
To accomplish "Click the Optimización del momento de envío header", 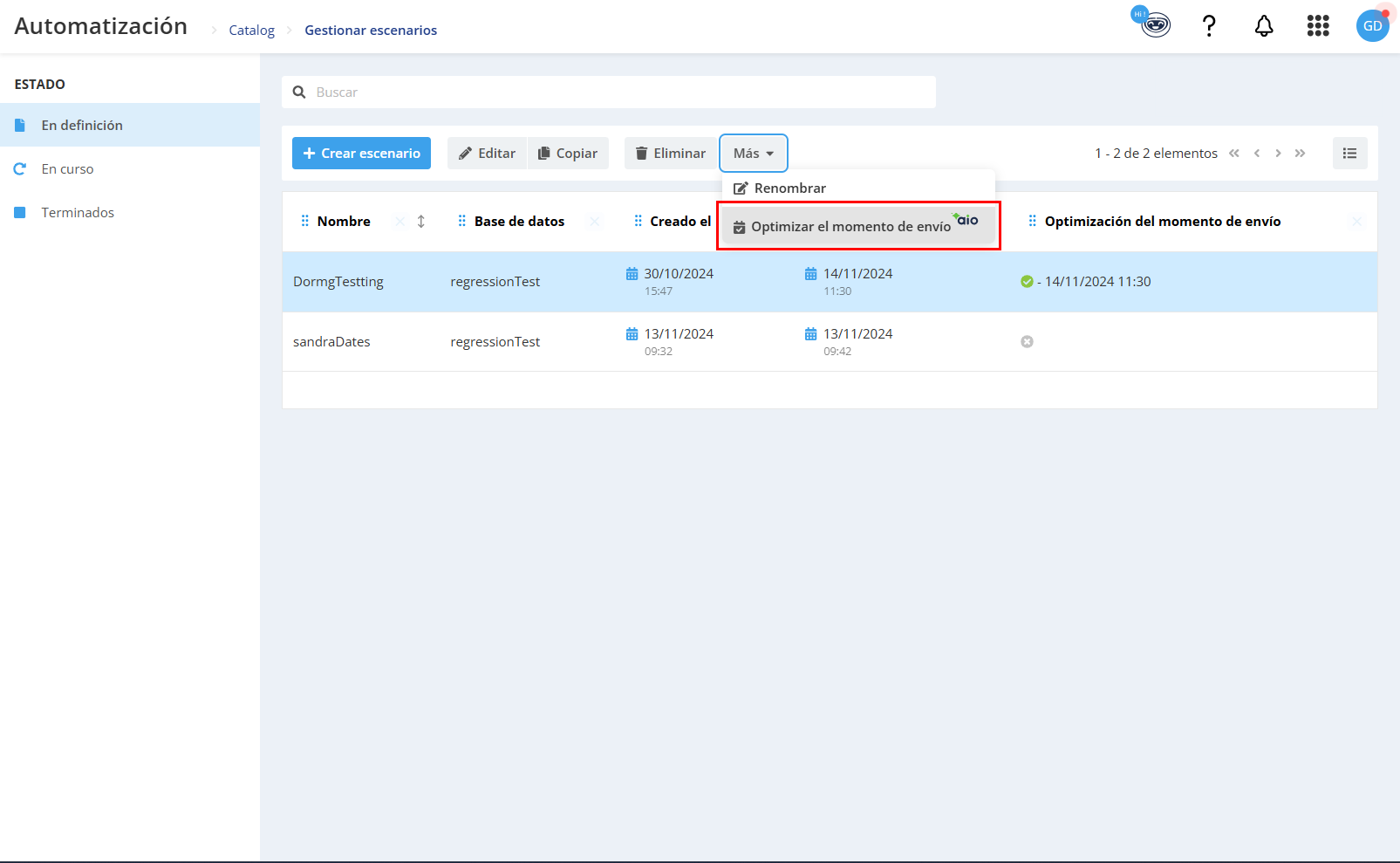I will [x=1163, y=222].
